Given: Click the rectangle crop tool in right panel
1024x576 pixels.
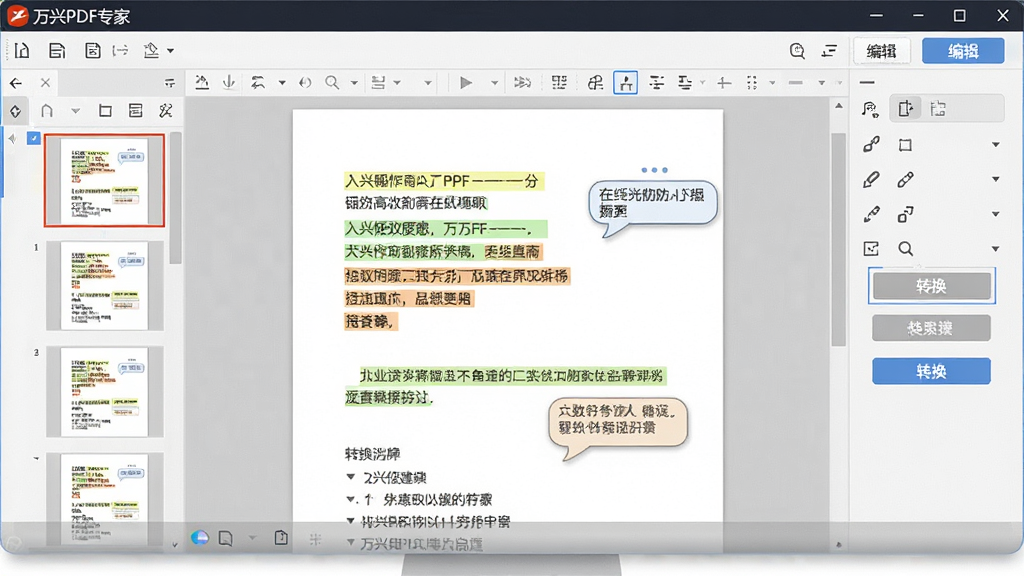Looking at the screenshot, I should coord(905,145).
